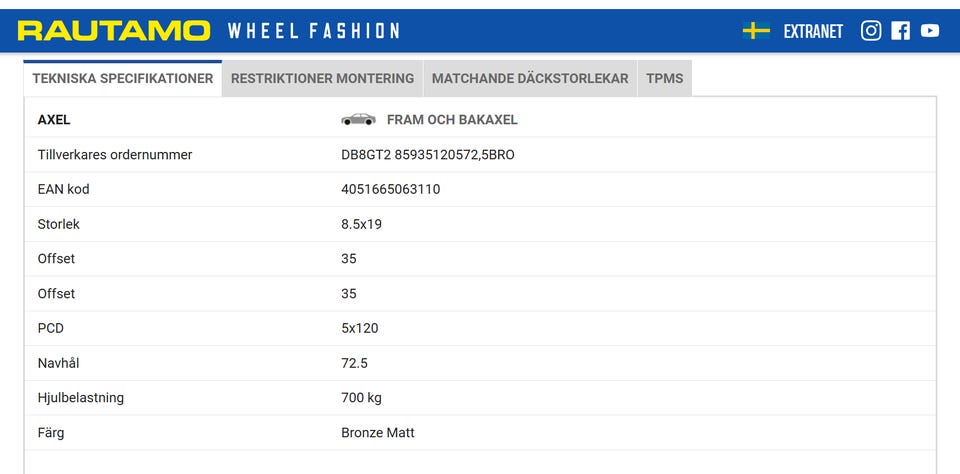This screenshot has height=474, width=960.
Task: Open the Matchande Däckstorlekar tab
Action: [530, 78]
